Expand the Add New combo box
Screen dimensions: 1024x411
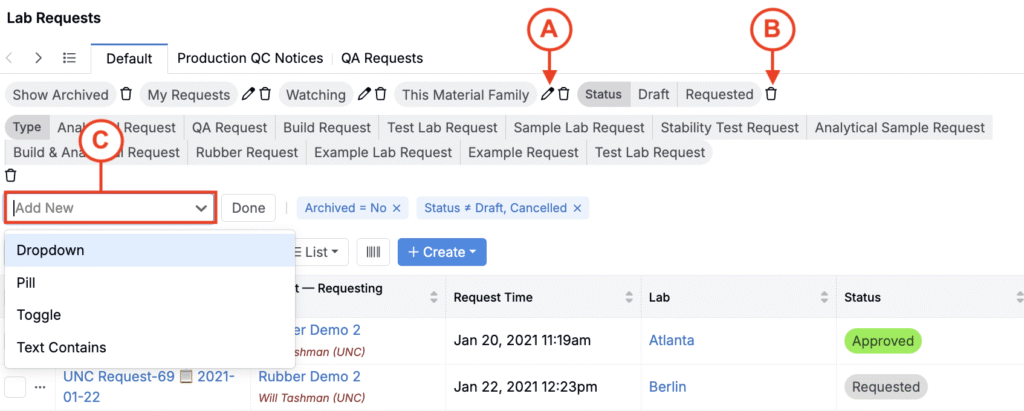coord(201,208)
